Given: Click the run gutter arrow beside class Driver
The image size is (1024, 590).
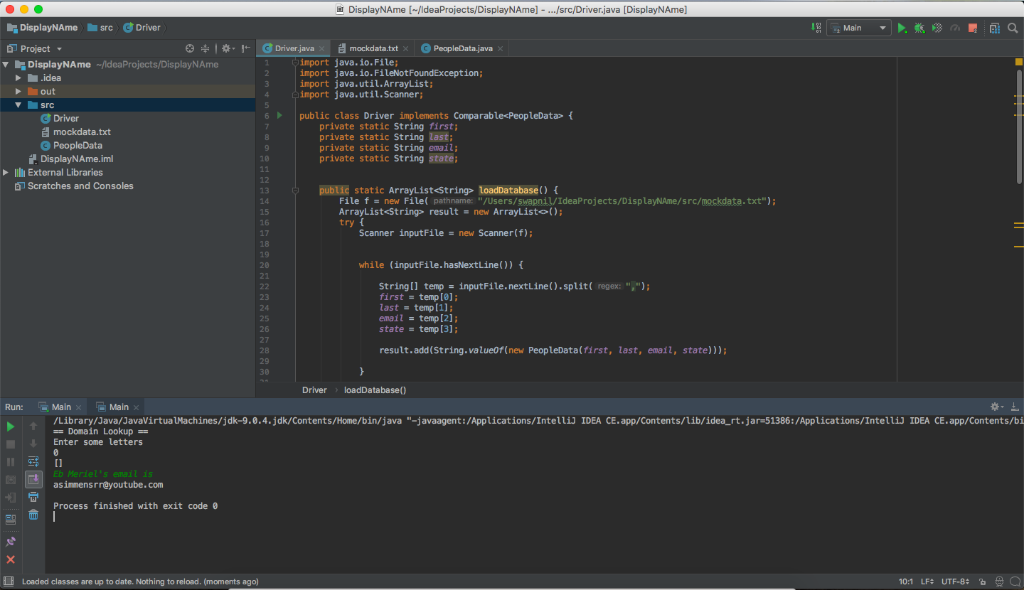Looking at the screenshot, I should (280, 116).
